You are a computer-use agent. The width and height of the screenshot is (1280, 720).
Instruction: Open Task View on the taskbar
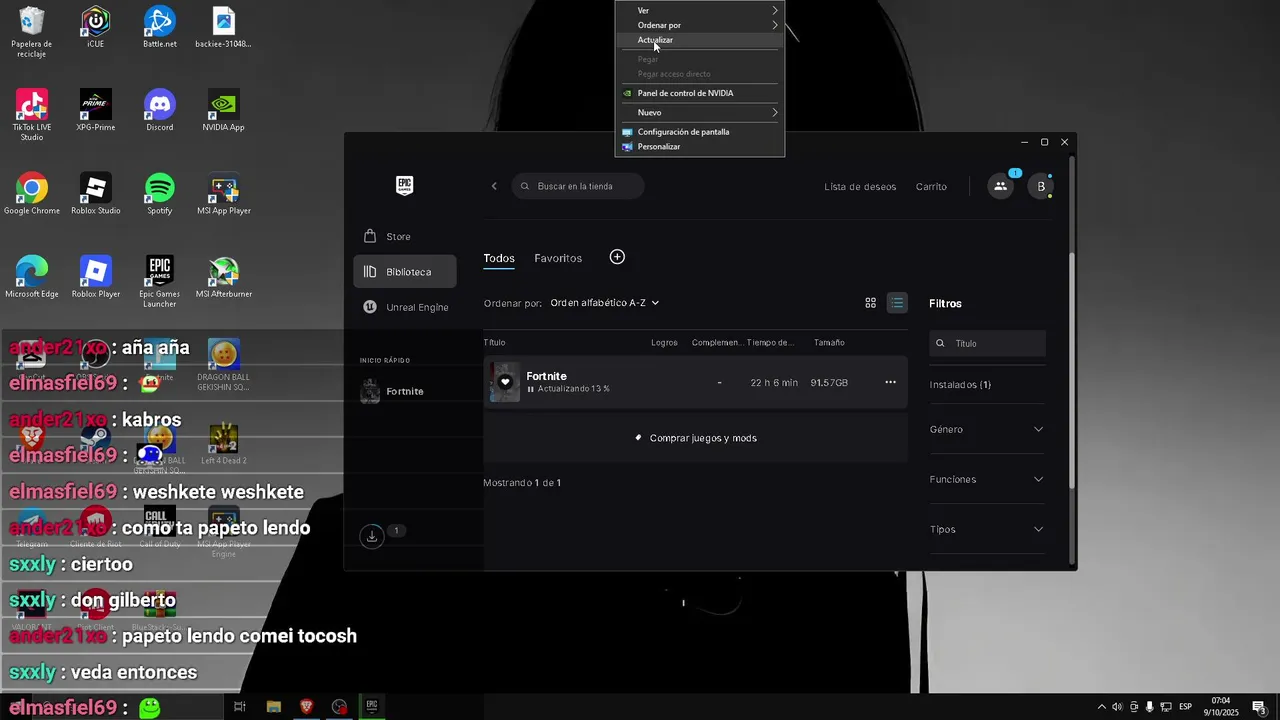[x=240, y=706]
